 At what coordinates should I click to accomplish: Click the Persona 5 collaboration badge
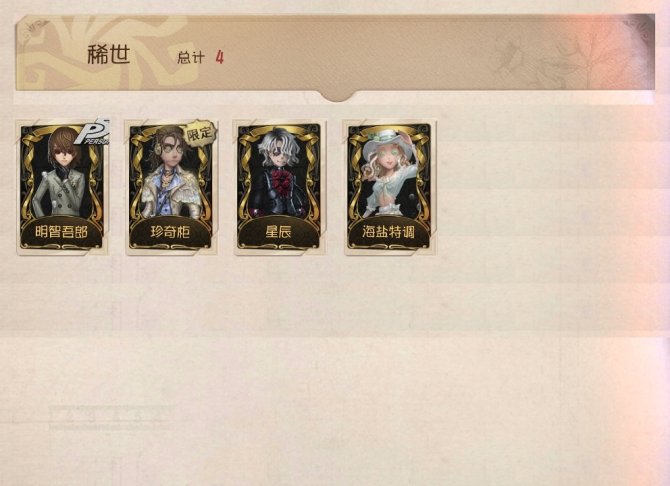[x=93, y=132]
